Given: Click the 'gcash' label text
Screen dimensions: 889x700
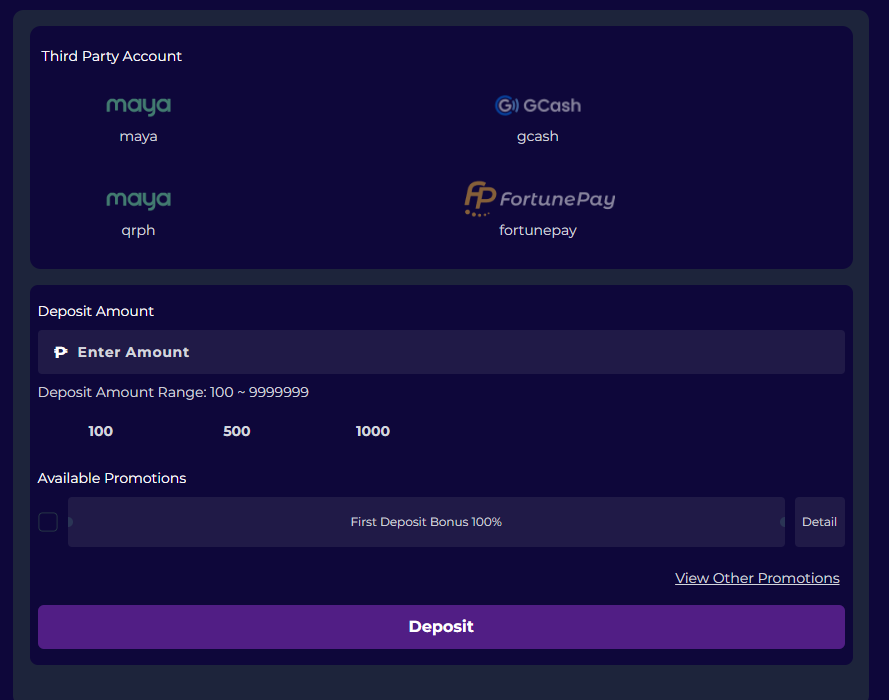Looking at the screenshot, I should click(537, 137).
